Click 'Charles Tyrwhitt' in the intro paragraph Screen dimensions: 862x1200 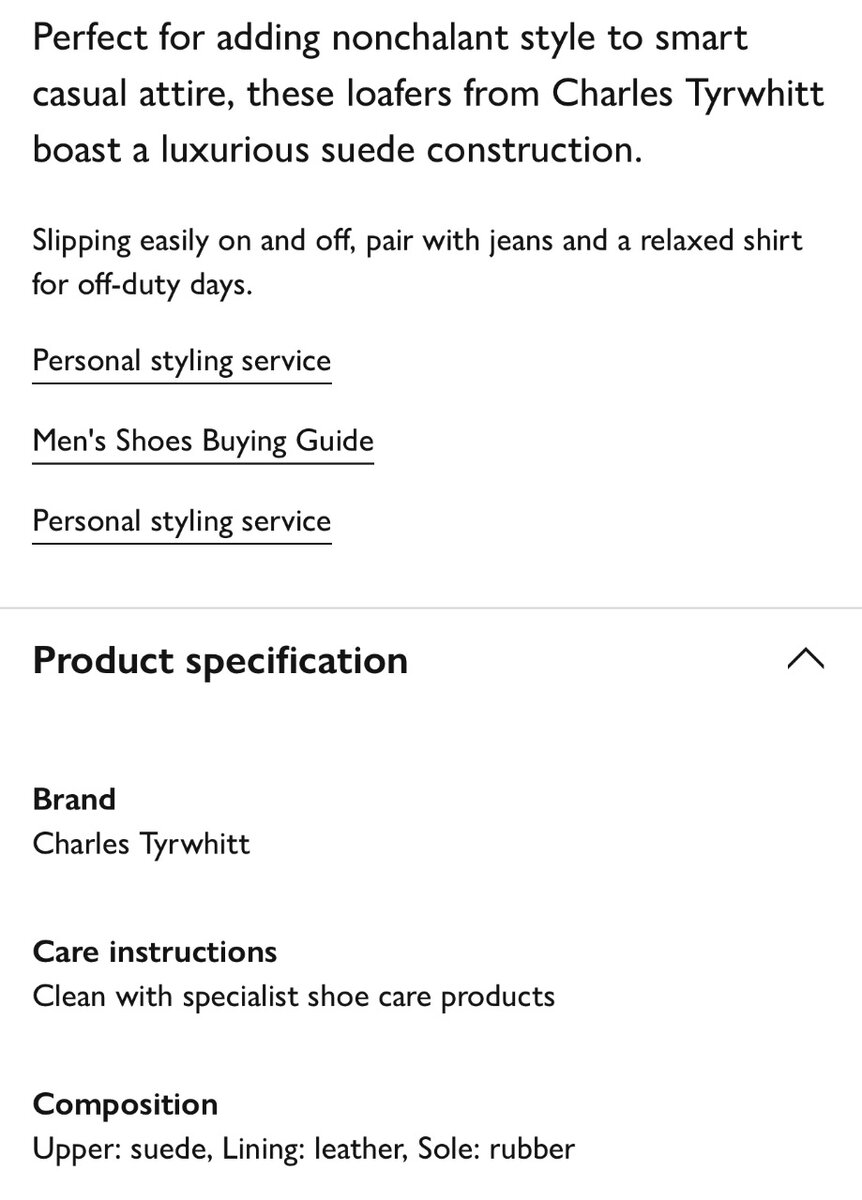click(689, 94)
